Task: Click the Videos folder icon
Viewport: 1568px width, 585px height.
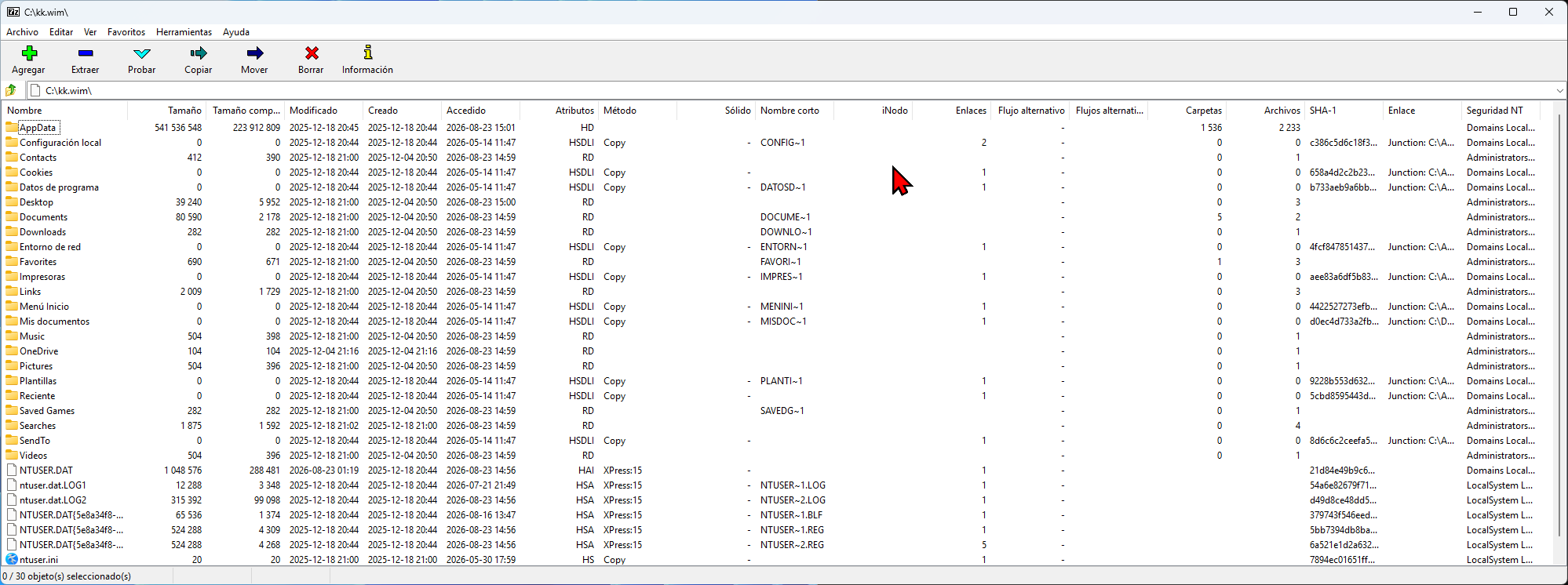Action: 12,455
